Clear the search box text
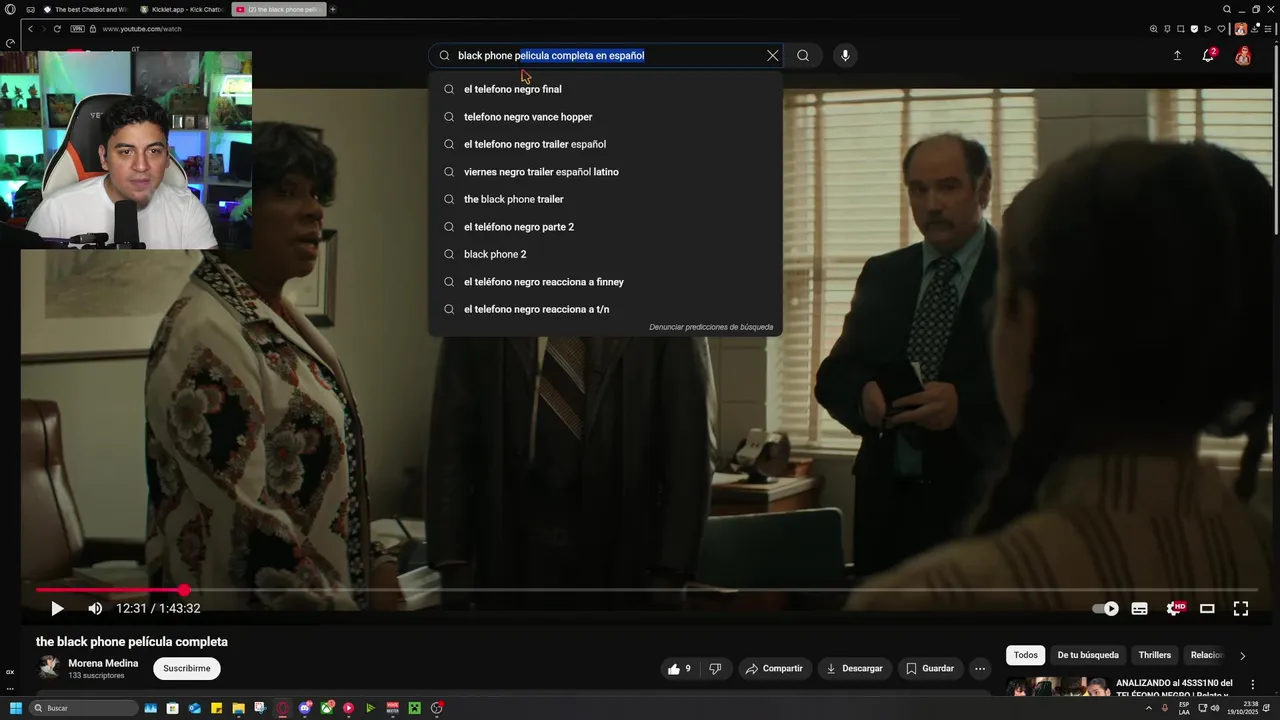Viewport: 1280px width, 720px height. pyautogui.click(x=772, y=56)
